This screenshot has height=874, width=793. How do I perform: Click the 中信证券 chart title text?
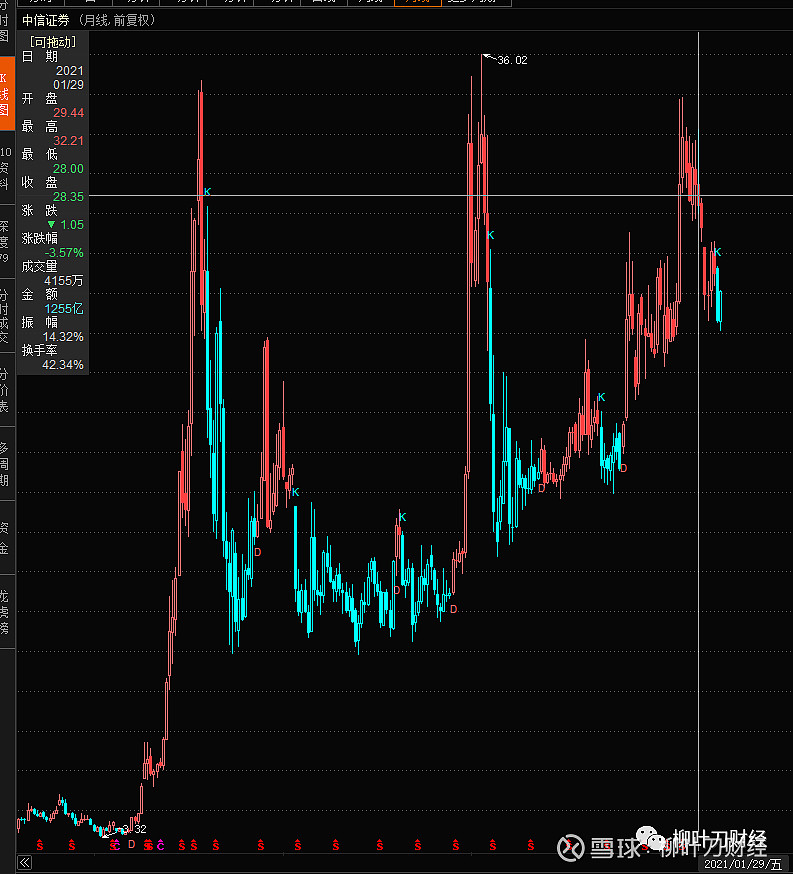click(46, 21)
